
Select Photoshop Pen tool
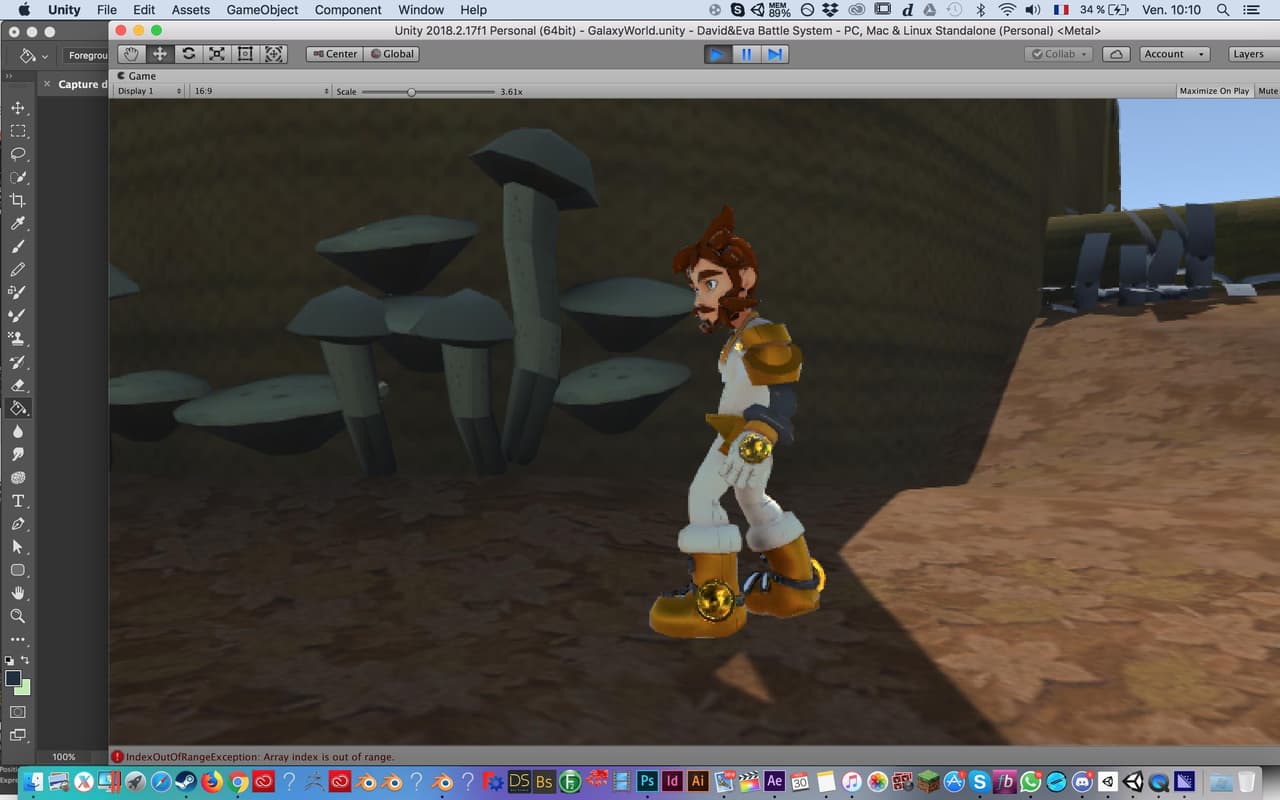pyautogui.click(x=18, y=524)
